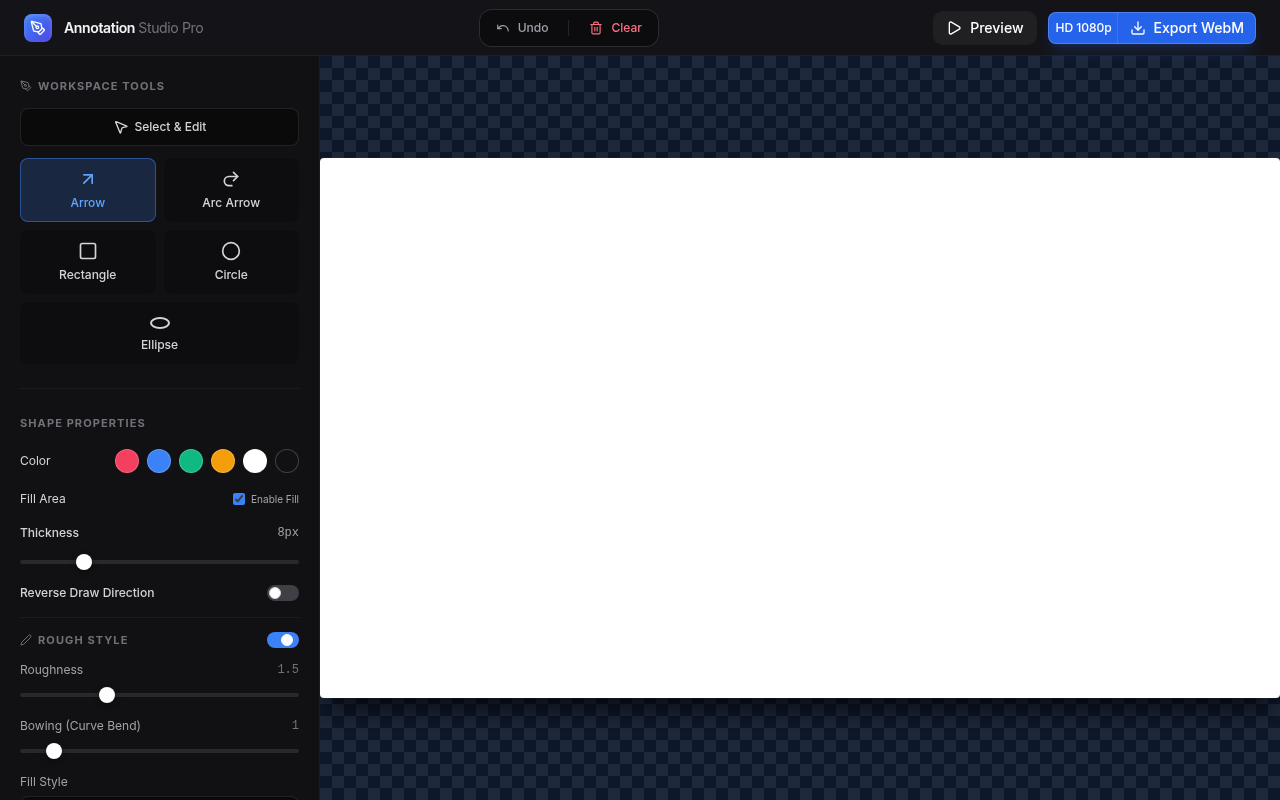This screenshot has width=1280, height=800.
Task: Enable Reverse Draw Direction
Action: coord(282,593)
